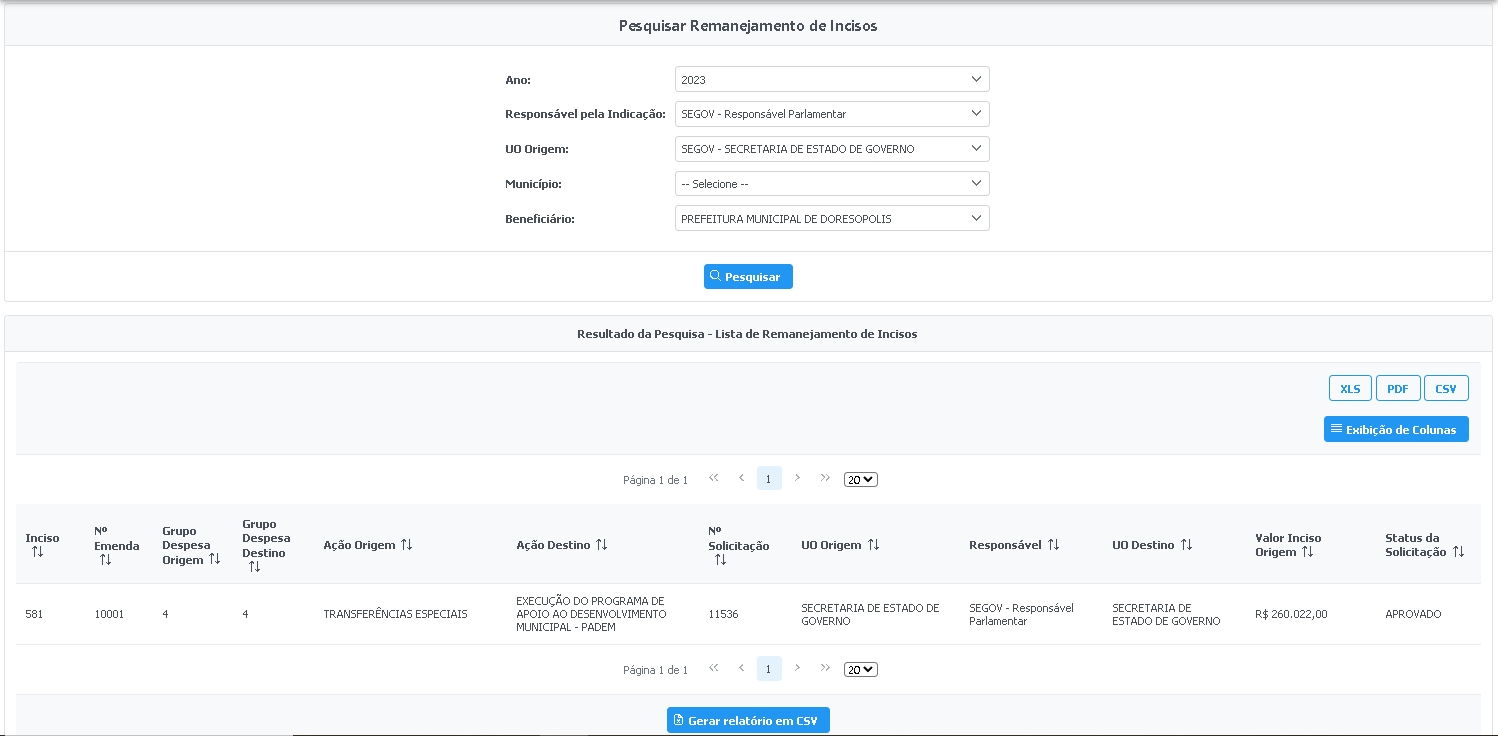Sort by Responsável column
This screenshot has height=736, width=1498.
pos(1052,545)
